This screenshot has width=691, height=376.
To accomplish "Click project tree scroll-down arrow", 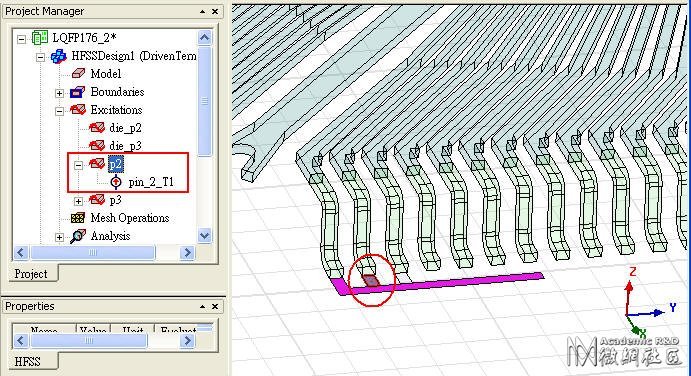I will click(204, 235).
